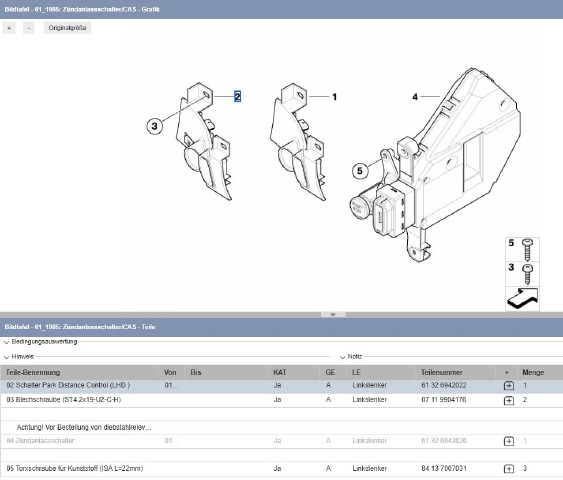
Task: Click Teile panel title bar
Action: pyautogui.click(x=282, y=327)
